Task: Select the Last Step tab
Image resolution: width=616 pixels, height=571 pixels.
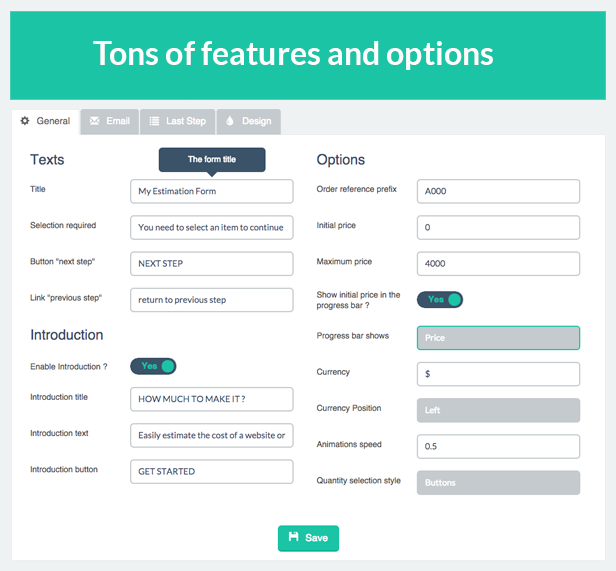Action: pyautogui.click(x=178, y=121)
